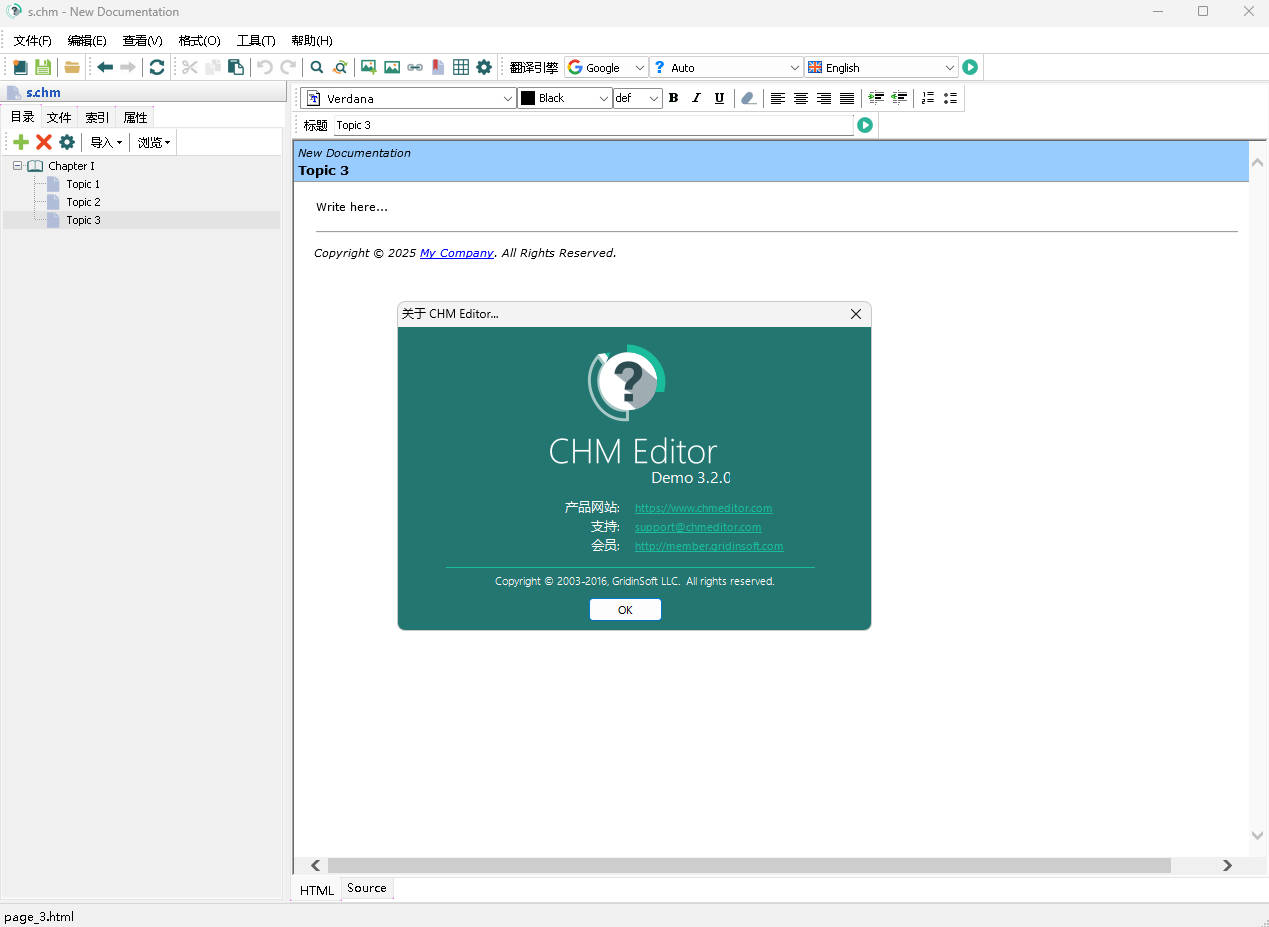Open settings via the main toolbar gear
The image size is (1269, 927).
[x=484, y=67]
